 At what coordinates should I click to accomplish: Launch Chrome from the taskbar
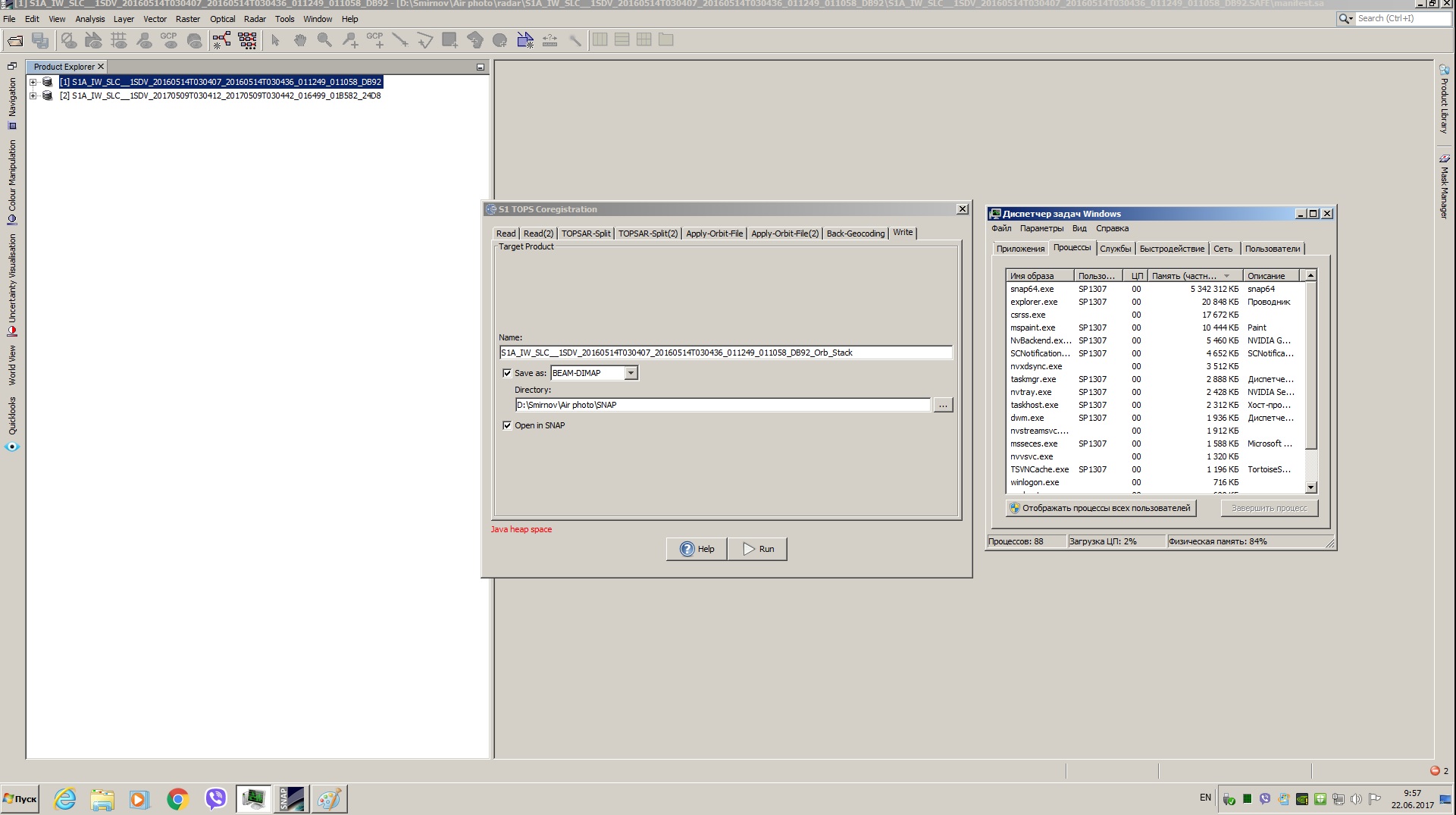coord(178,798)
